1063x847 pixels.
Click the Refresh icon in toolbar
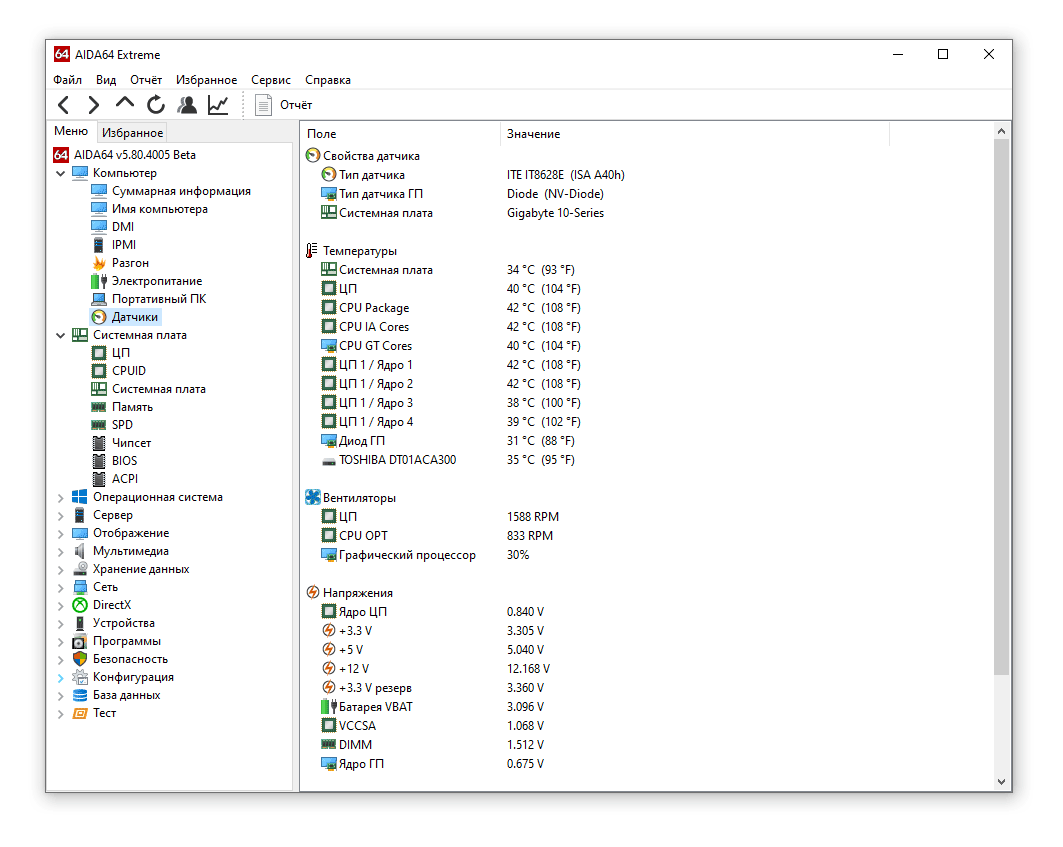point(156,105)
